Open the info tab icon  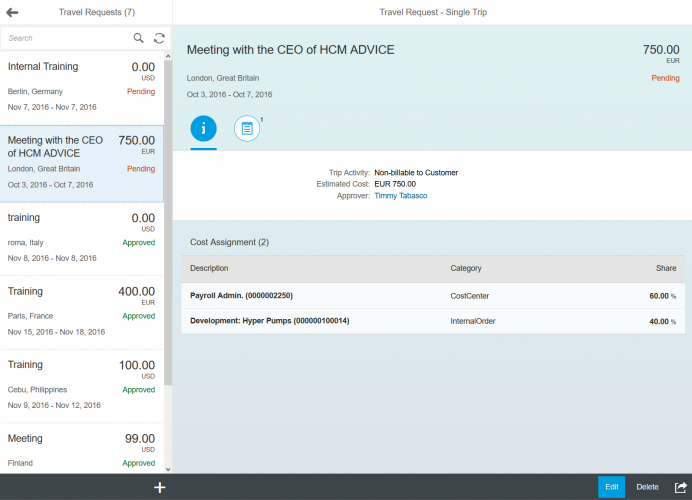(203, 128)
